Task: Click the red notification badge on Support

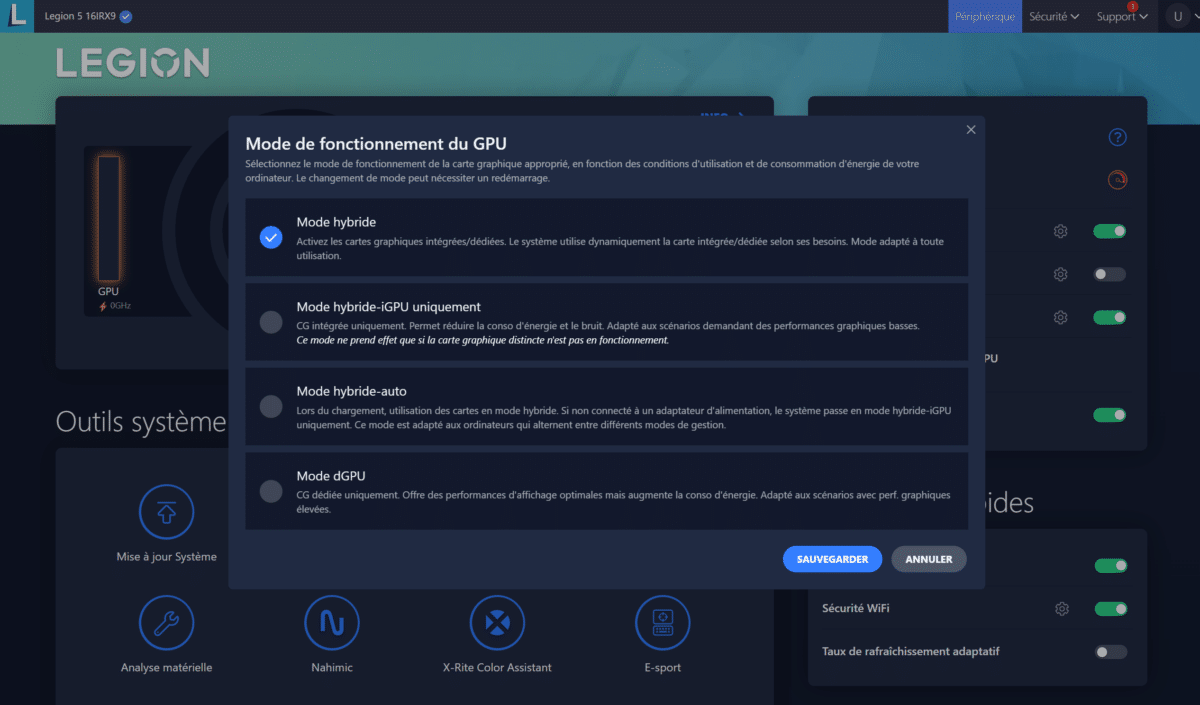Action: (1133, 7)
